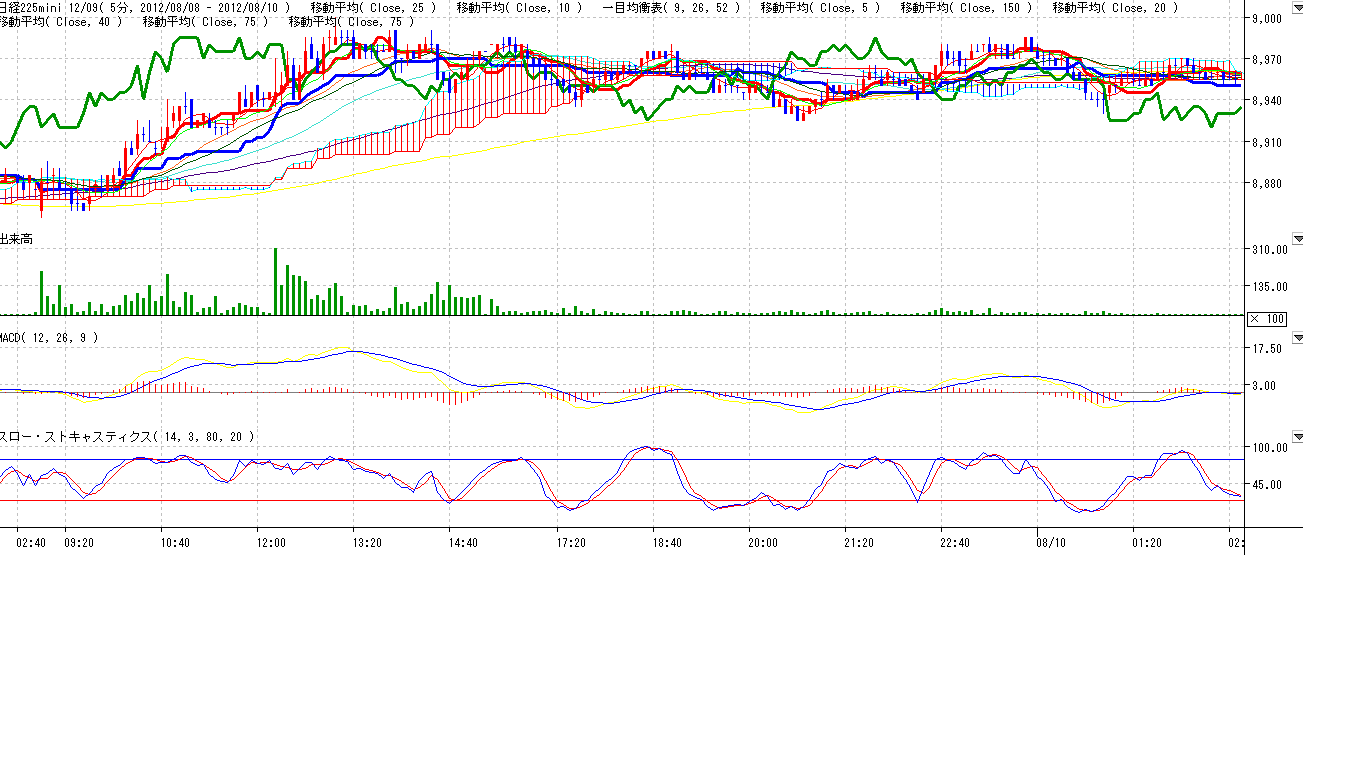Click the 9,000 price level on axis

point(1266,18)
